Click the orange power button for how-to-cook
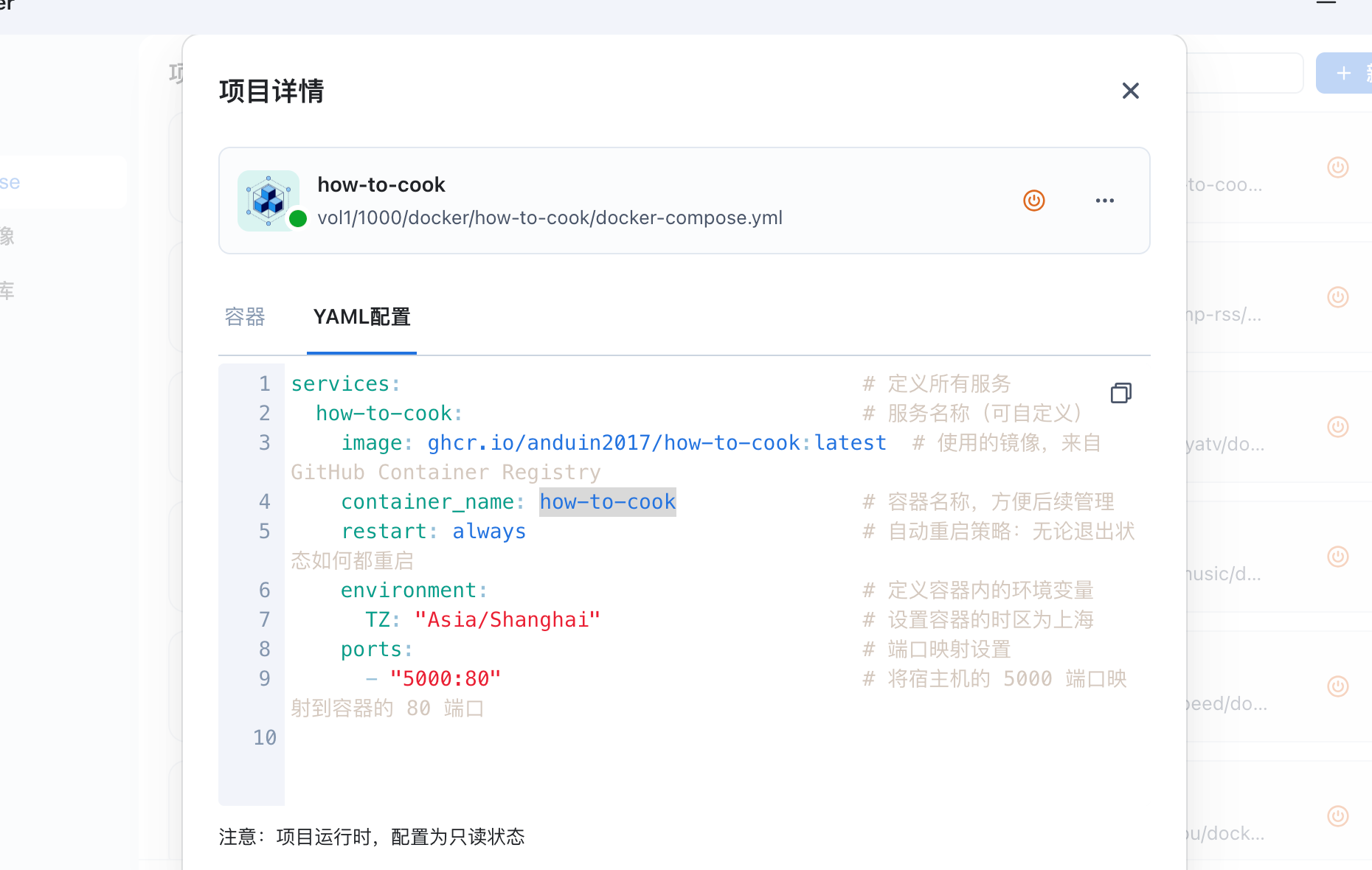Screen dimensions: 1372x870 pos(1033,201)
